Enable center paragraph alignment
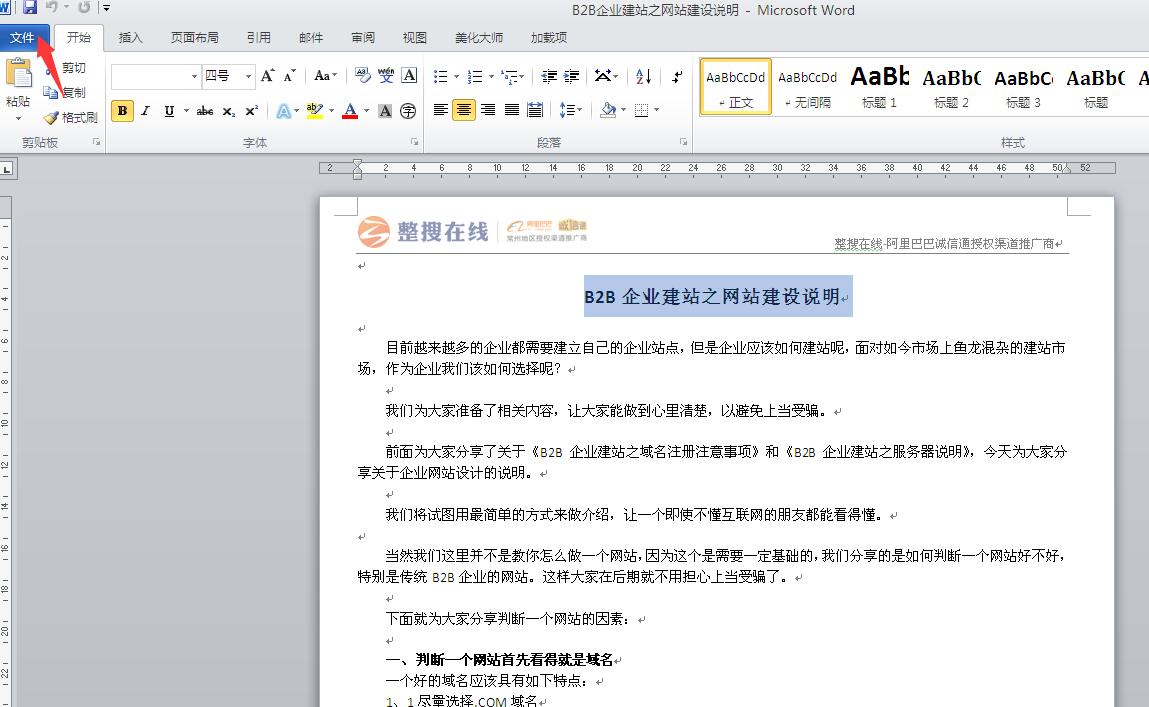1149x707 pixels. point(464,110)
